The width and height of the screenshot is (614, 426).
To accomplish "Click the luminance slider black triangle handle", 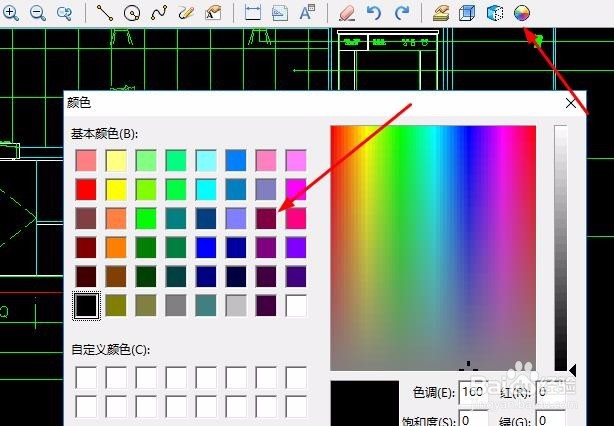I will [x=572, y=370].
